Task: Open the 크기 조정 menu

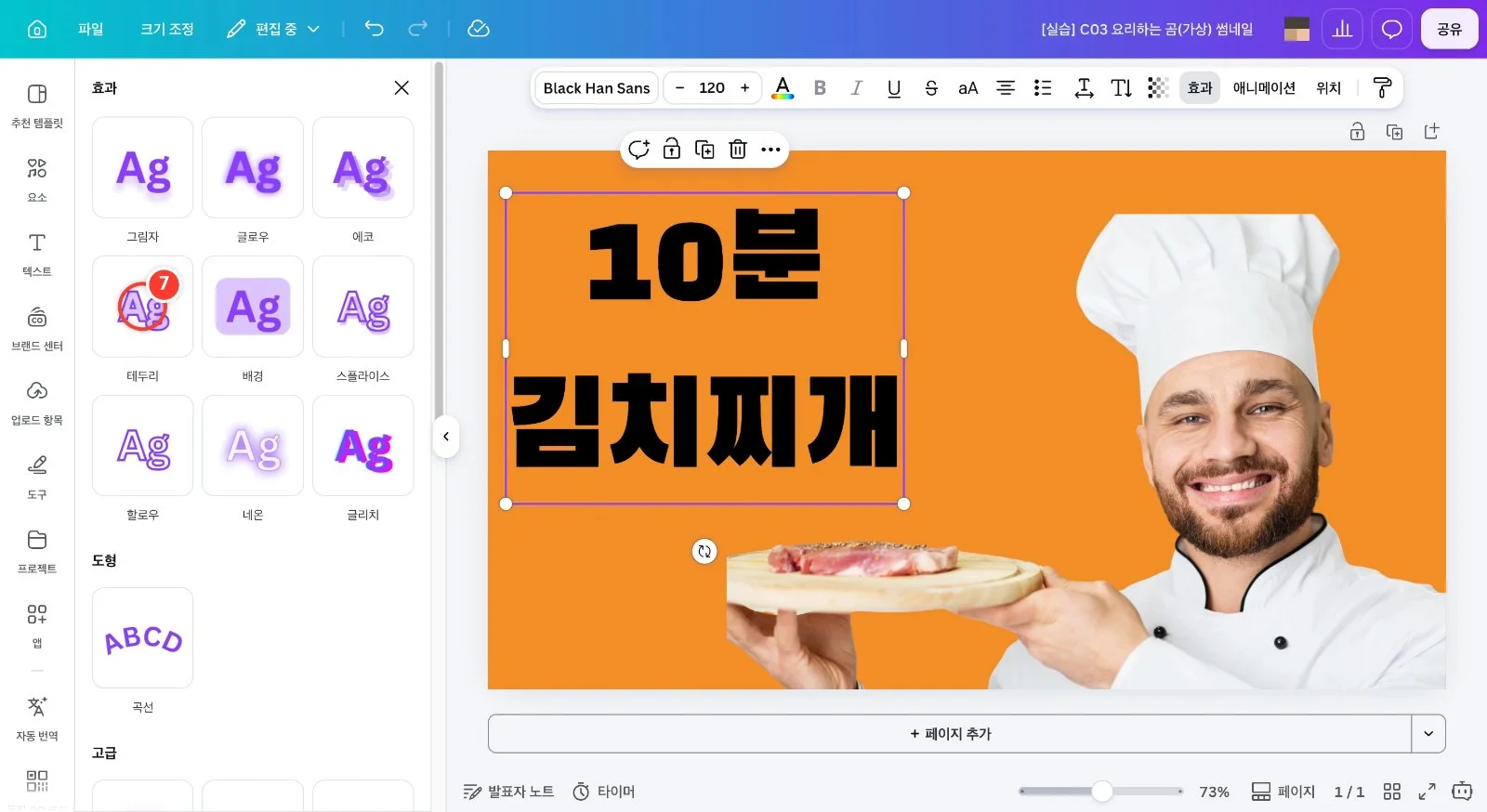Action: coord(167,29)
